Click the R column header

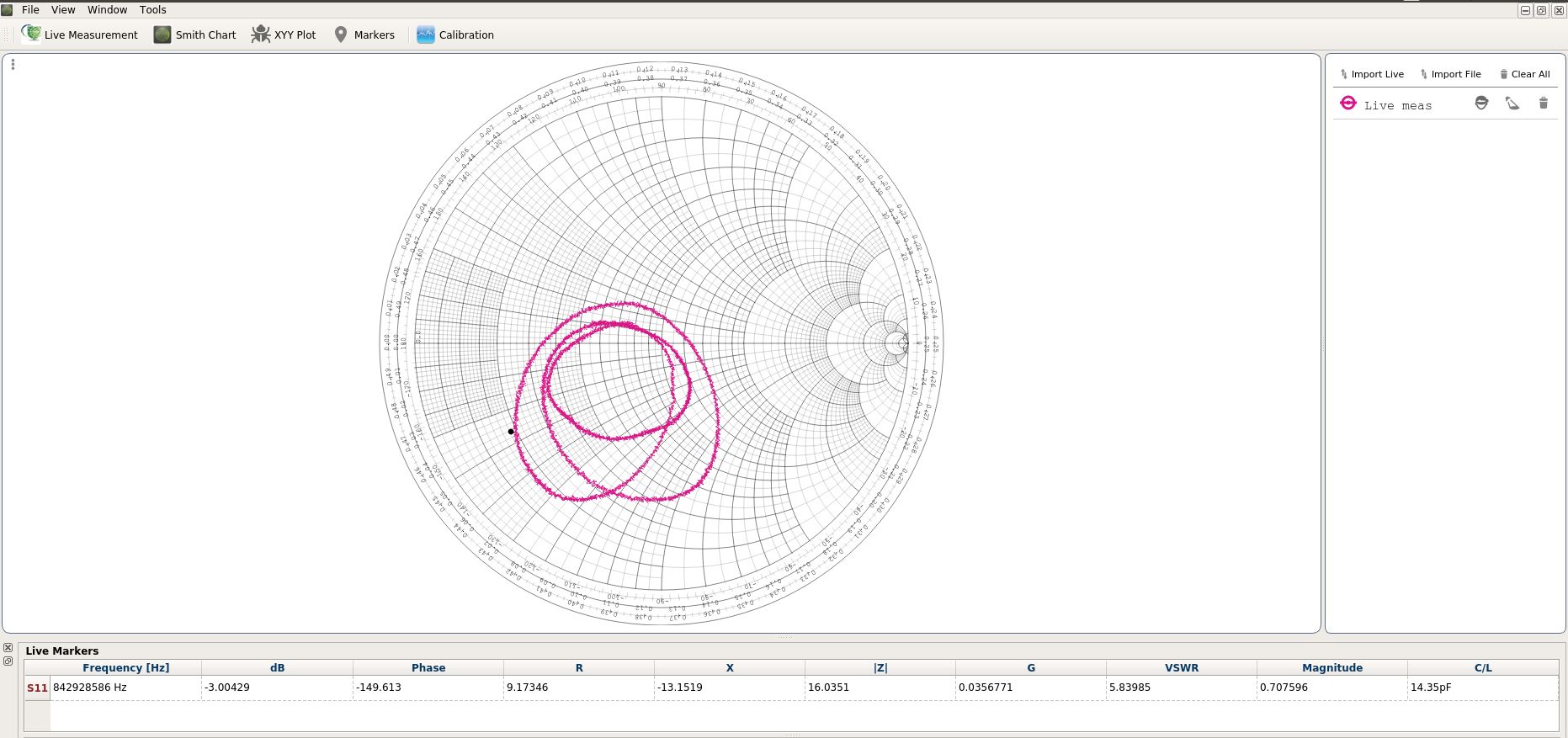coord(579,667)
